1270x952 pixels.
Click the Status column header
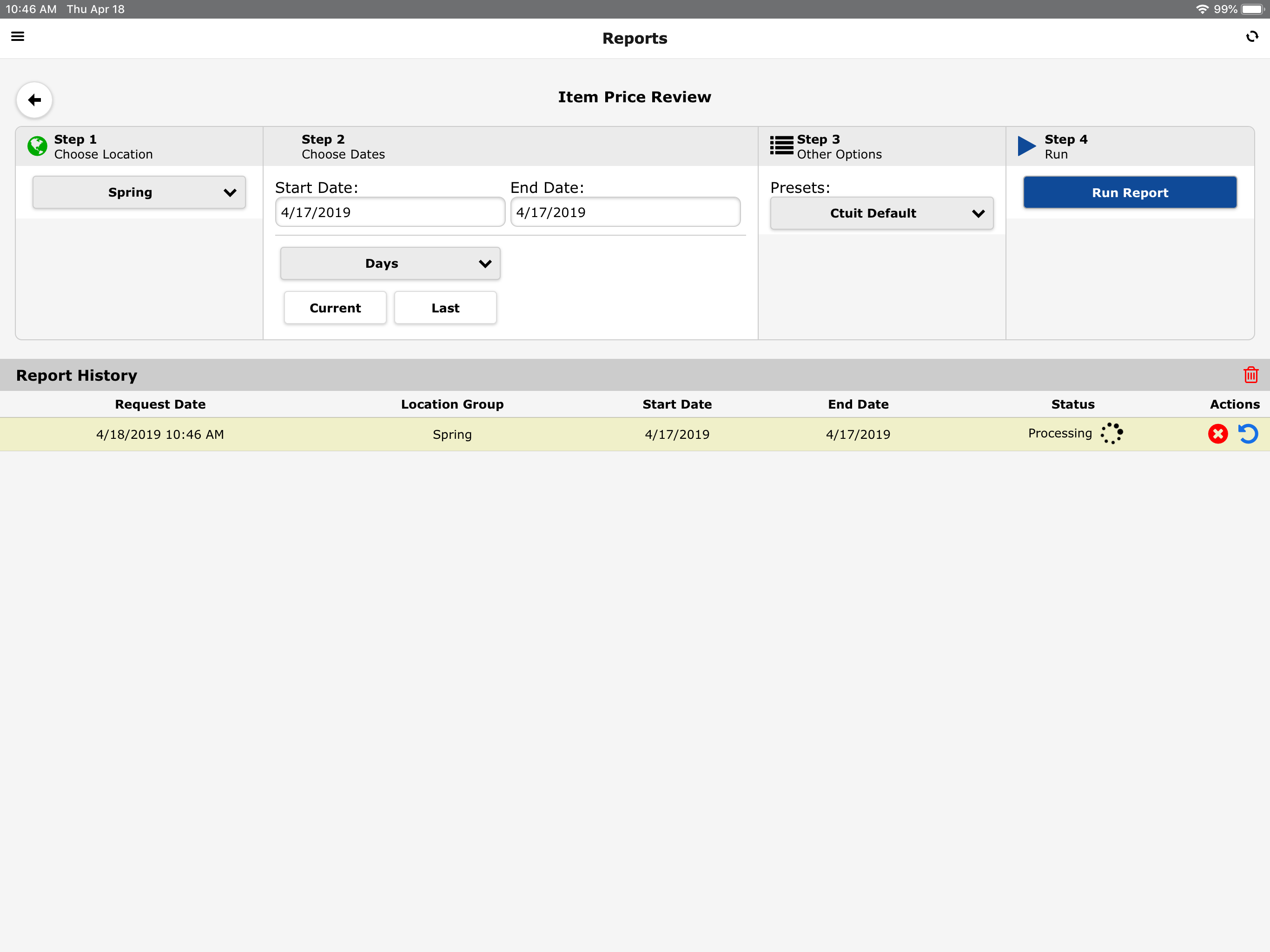pyautogui.click(x=1072, y=404)
